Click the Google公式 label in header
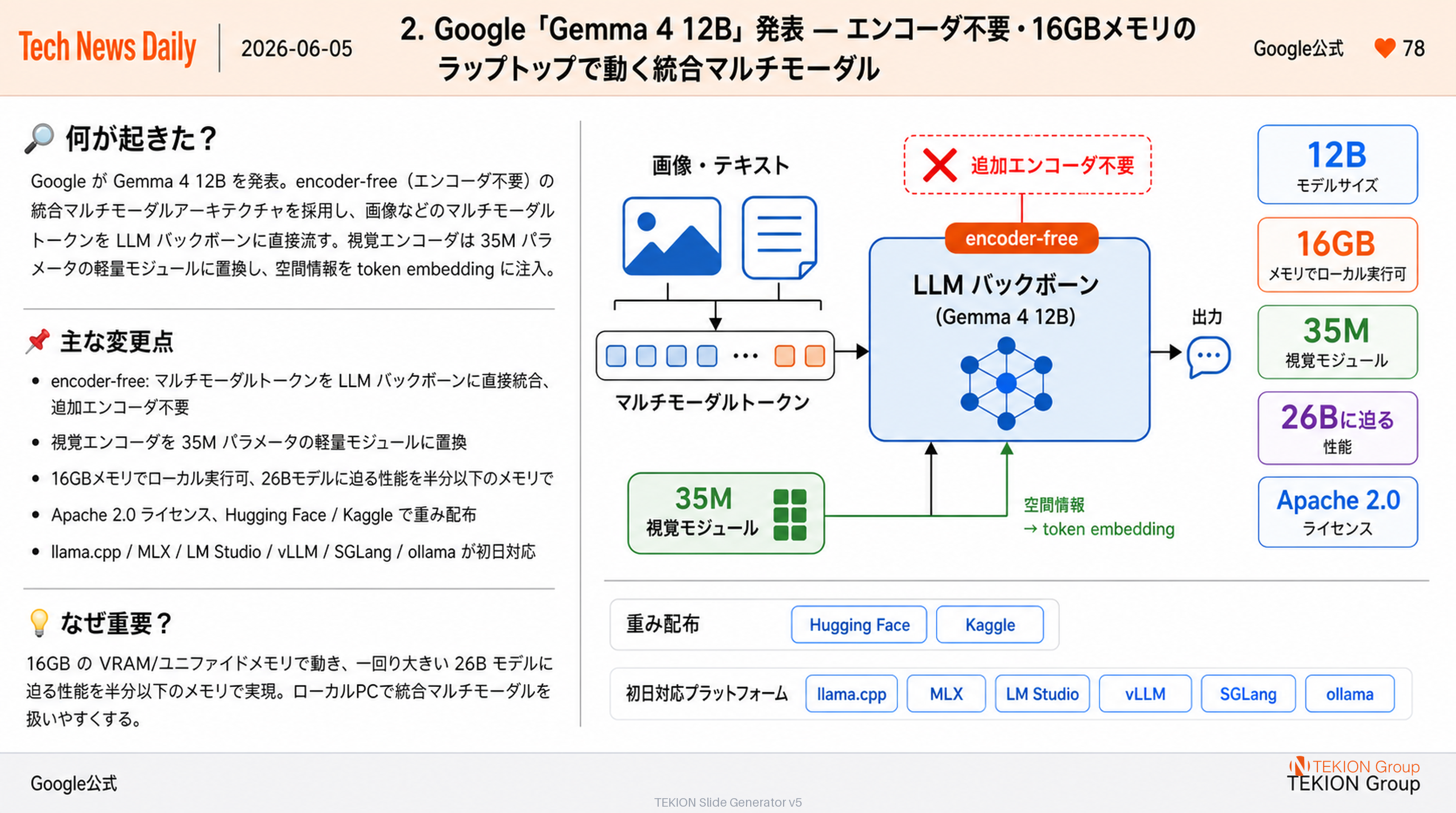The image size is (1456, 813). 1298,49
